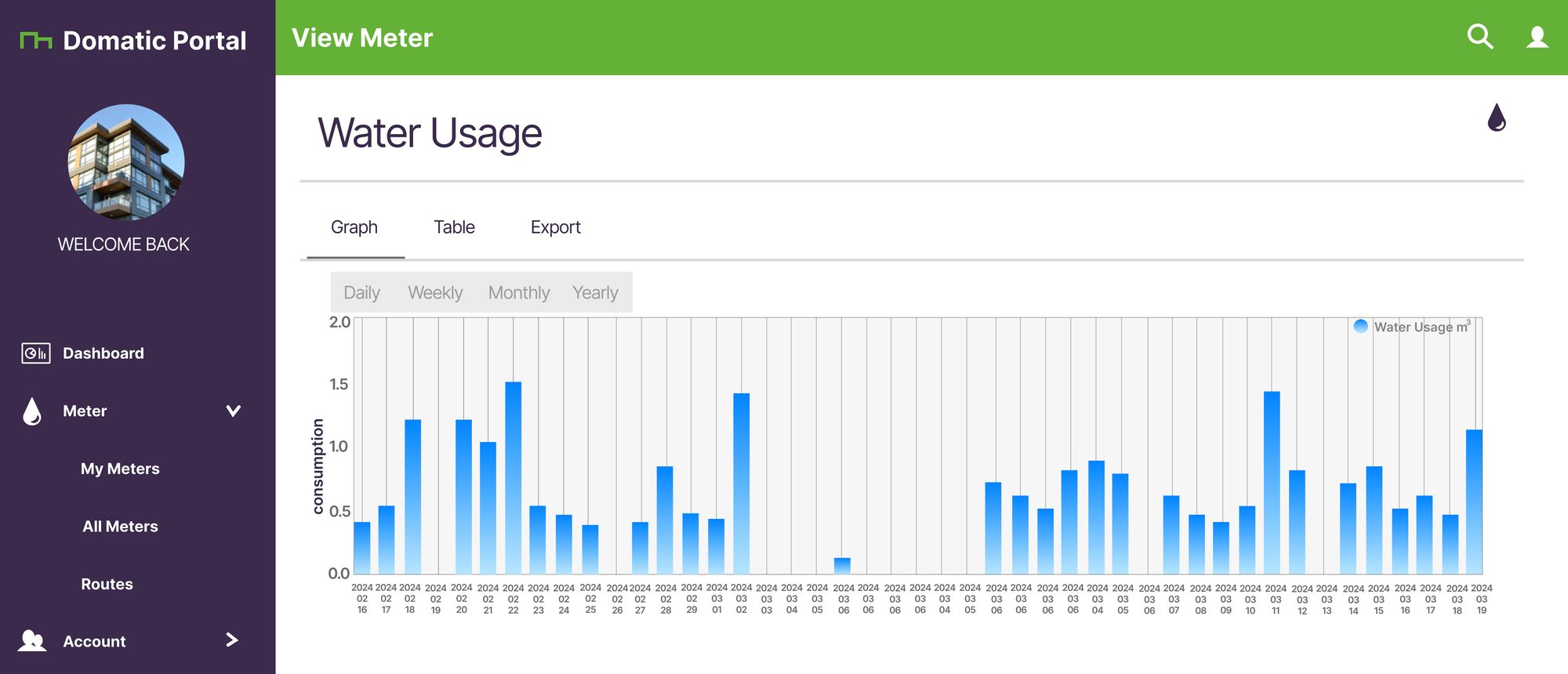Click the View Meter header title
This screenshot has height=674, width=1568.
362,38
